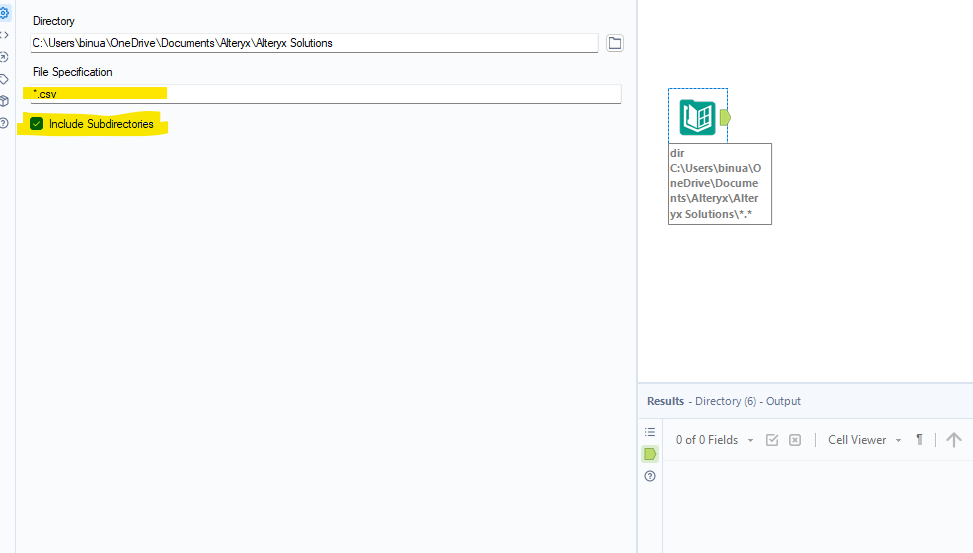Open the cube icon in configuration sidebar

pos(4,101)
